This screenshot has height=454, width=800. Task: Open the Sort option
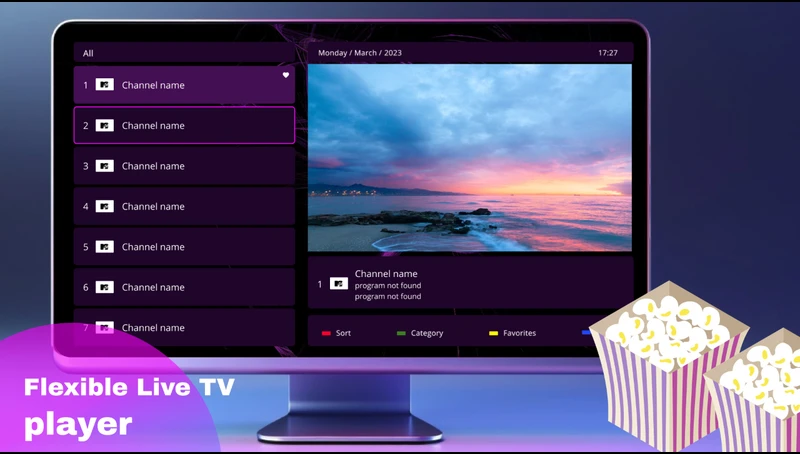click(x=343, y=333)
